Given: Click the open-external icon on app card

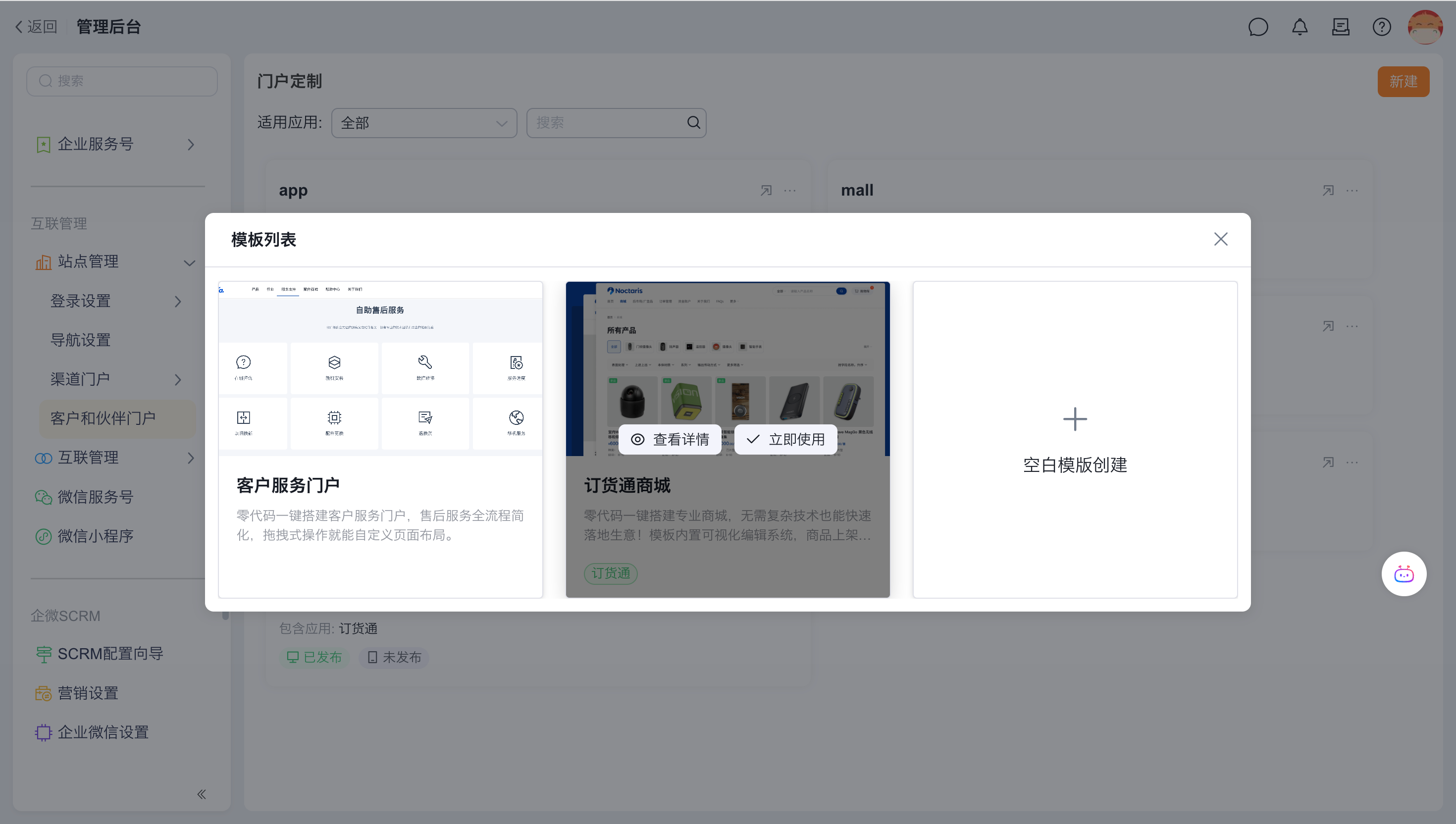Looking at the screenshot, I should click(x=766, y=191).
